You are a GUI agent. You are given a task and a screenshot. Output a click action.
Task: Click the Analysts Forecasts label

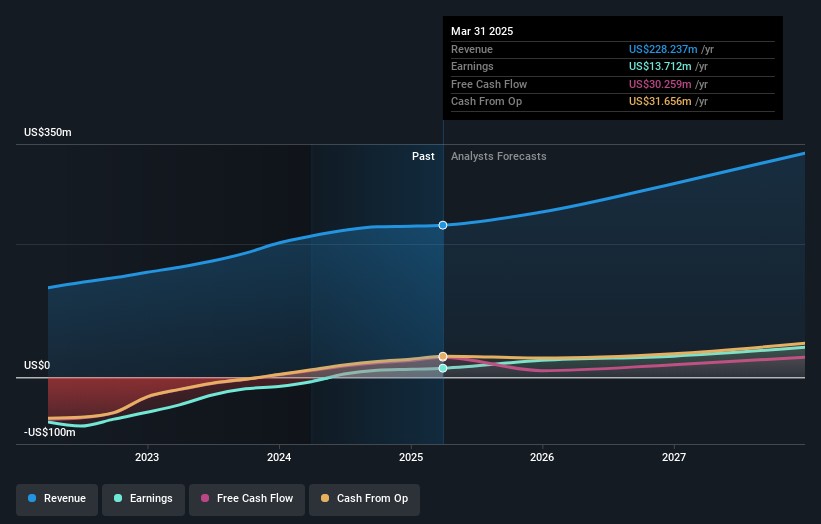tap(498, 156)
